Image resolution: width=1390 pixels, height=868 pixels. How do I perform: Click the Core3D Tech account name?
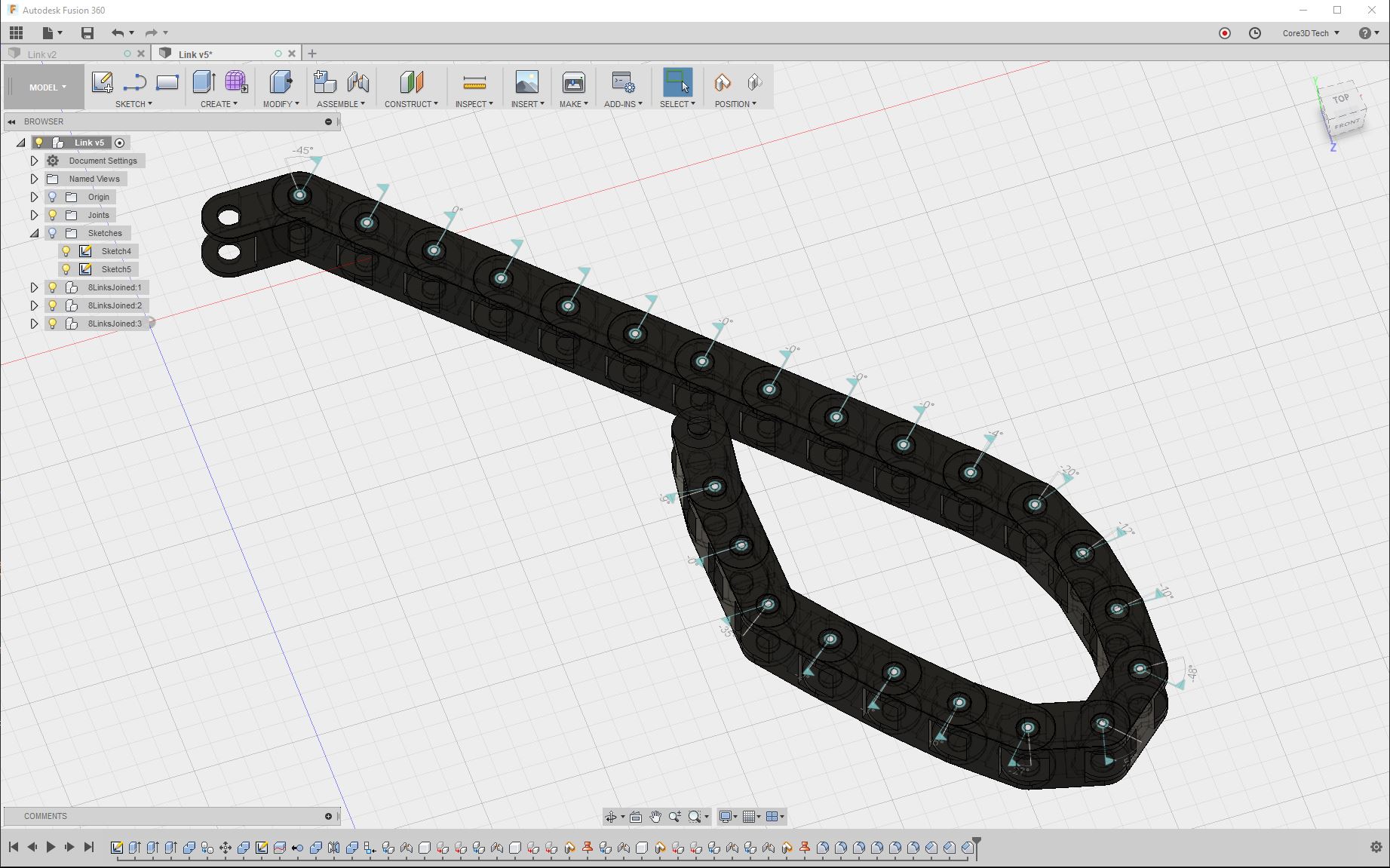[1306, 32]
